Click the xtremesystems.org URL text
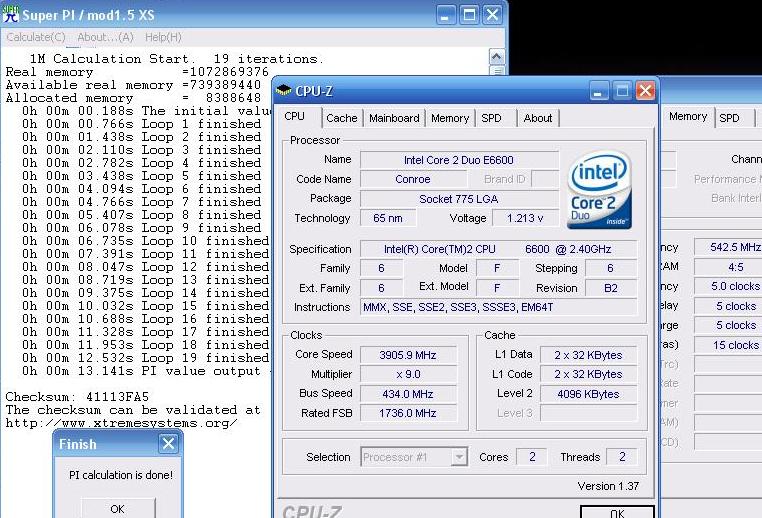The width and height of the screenshot is (762, 518). coord(121,423)
